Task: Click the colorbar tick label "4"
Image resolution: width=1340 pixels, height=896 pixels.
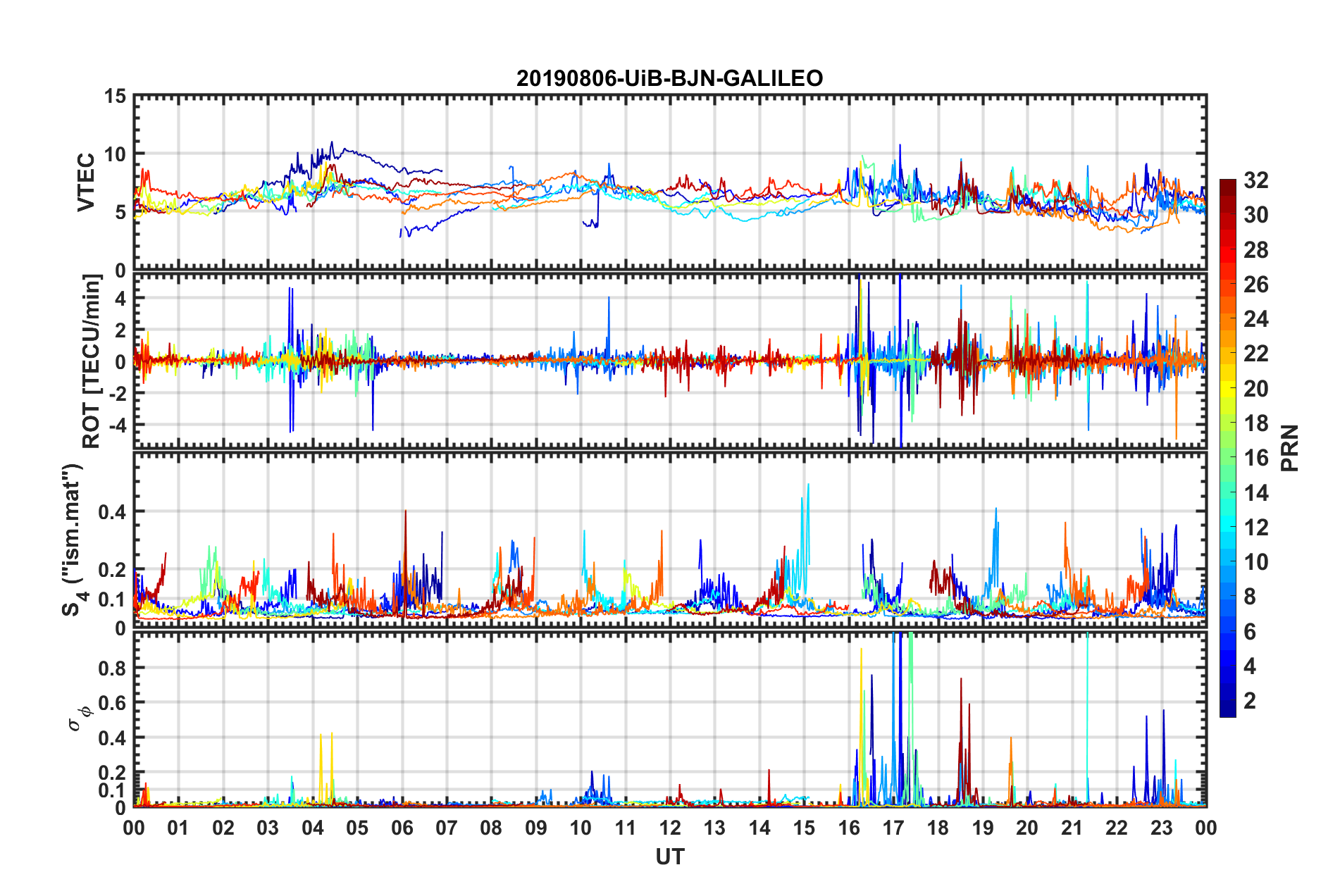Action: click(x=1250, y=666)
